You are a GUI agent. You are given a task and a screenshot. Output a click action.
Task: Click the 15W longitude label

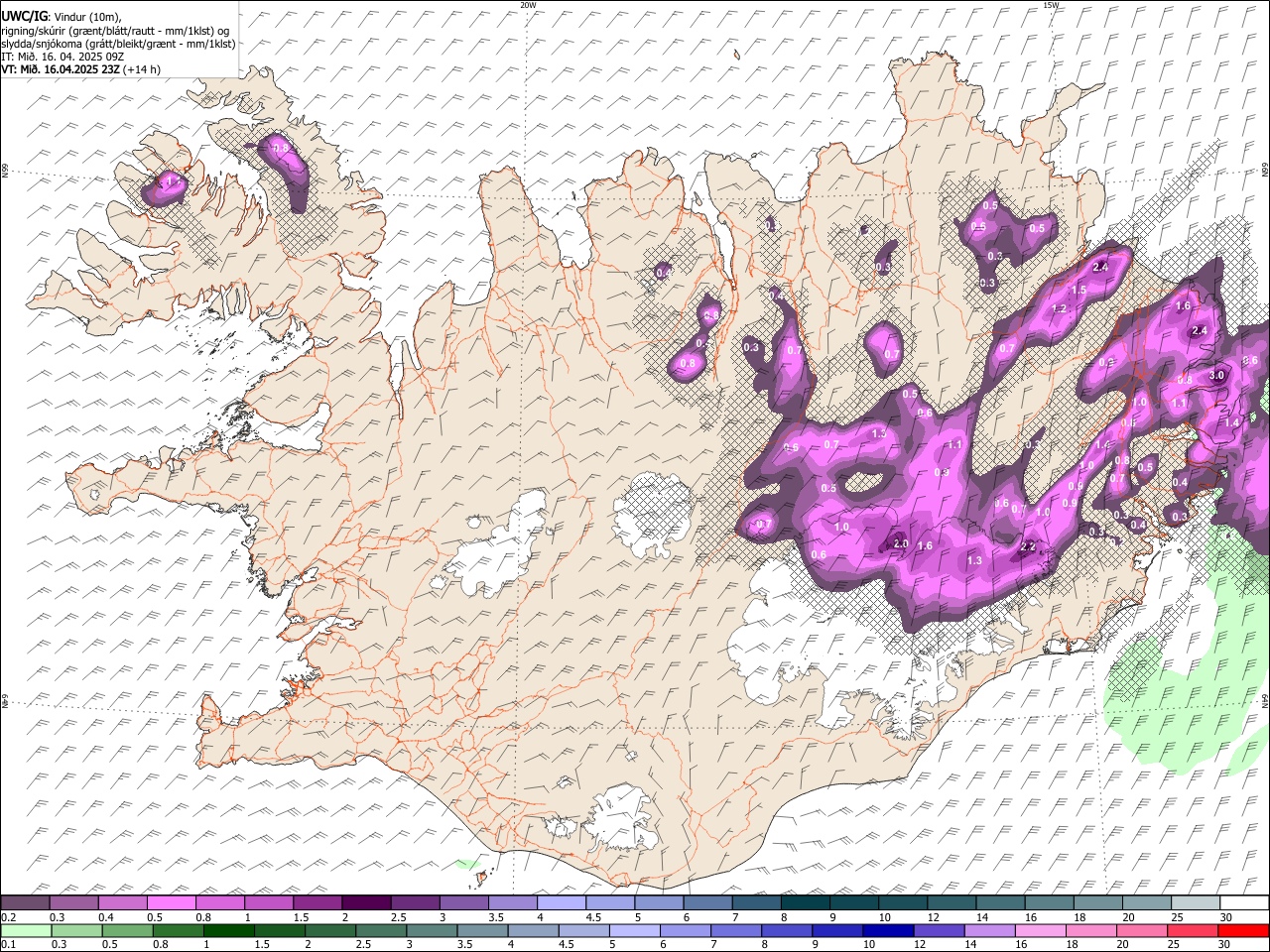tap(1051, 5)
